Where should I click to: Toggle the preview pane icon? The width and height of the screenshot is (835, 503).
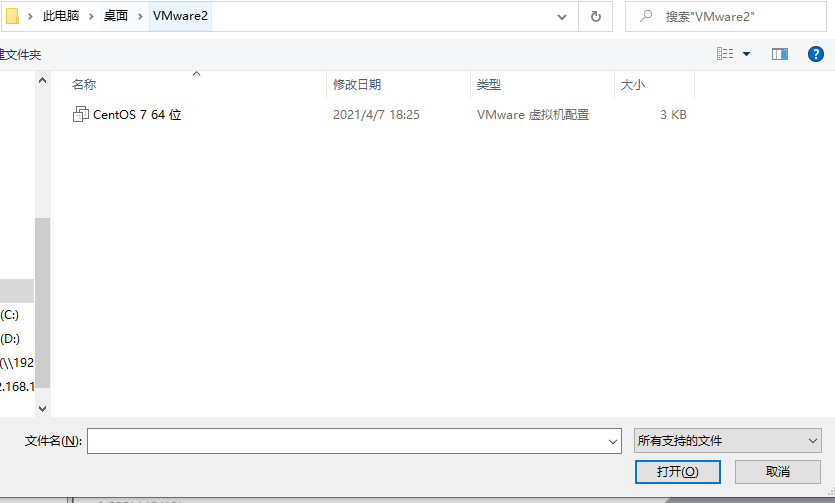coord(780,54)
